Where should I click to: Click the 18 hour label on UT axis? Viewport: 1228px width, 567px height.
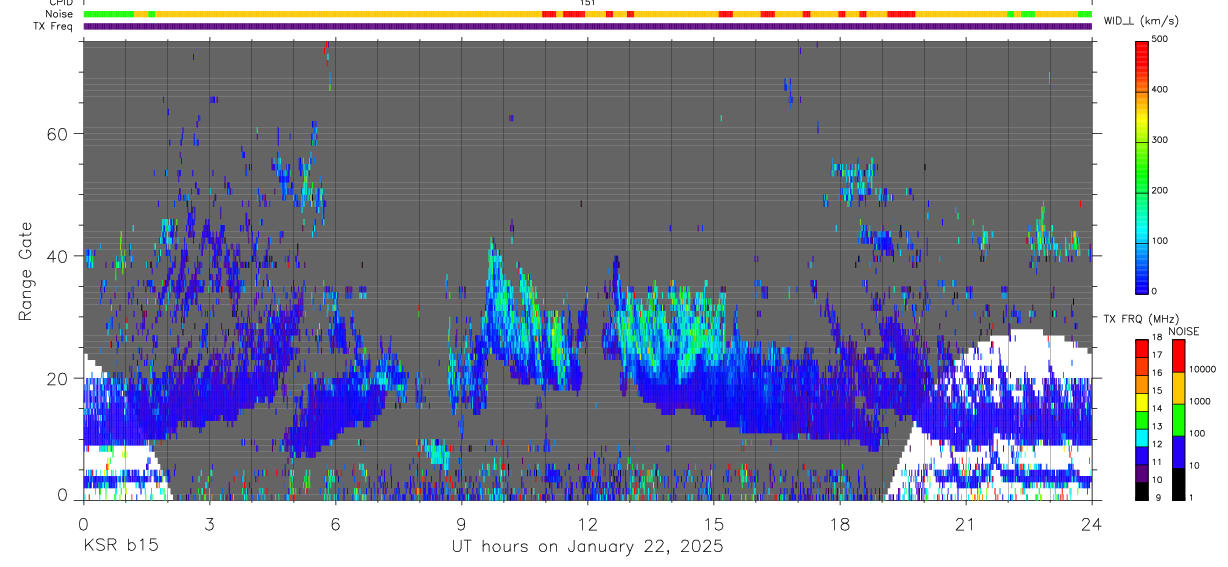(840, 523)
